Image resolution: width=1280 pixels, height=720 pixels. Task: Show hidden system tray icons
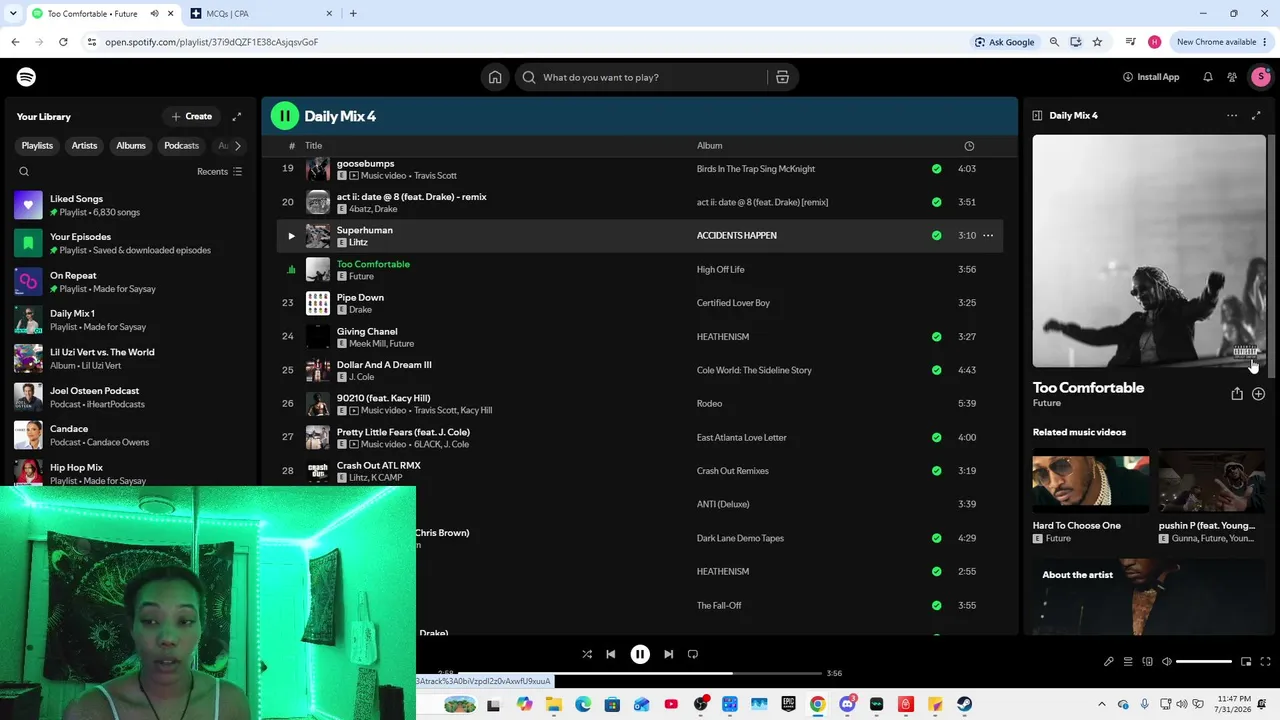tap(1102, 704)
